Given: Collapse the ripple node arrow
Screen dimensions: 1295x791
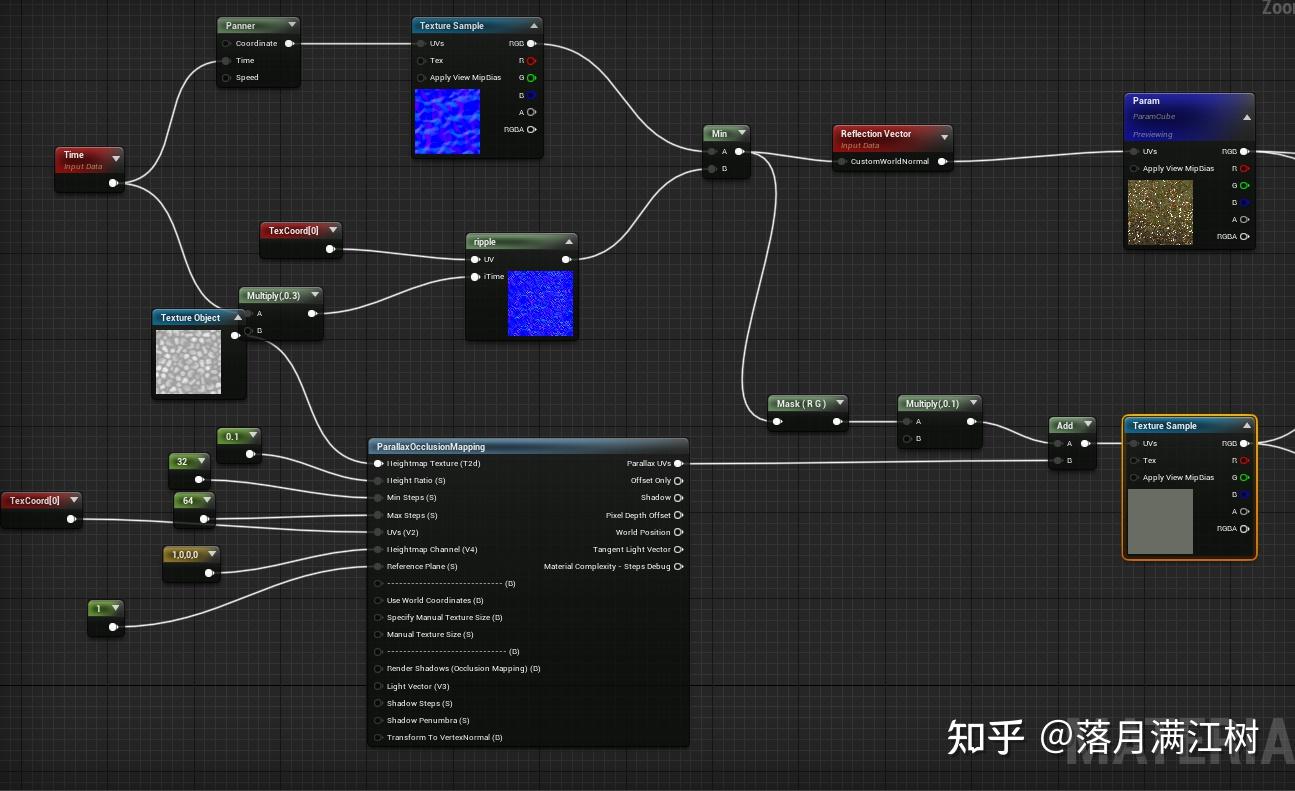Looking at the screenshot, I should pyautogui.click(x=569, y=242).
